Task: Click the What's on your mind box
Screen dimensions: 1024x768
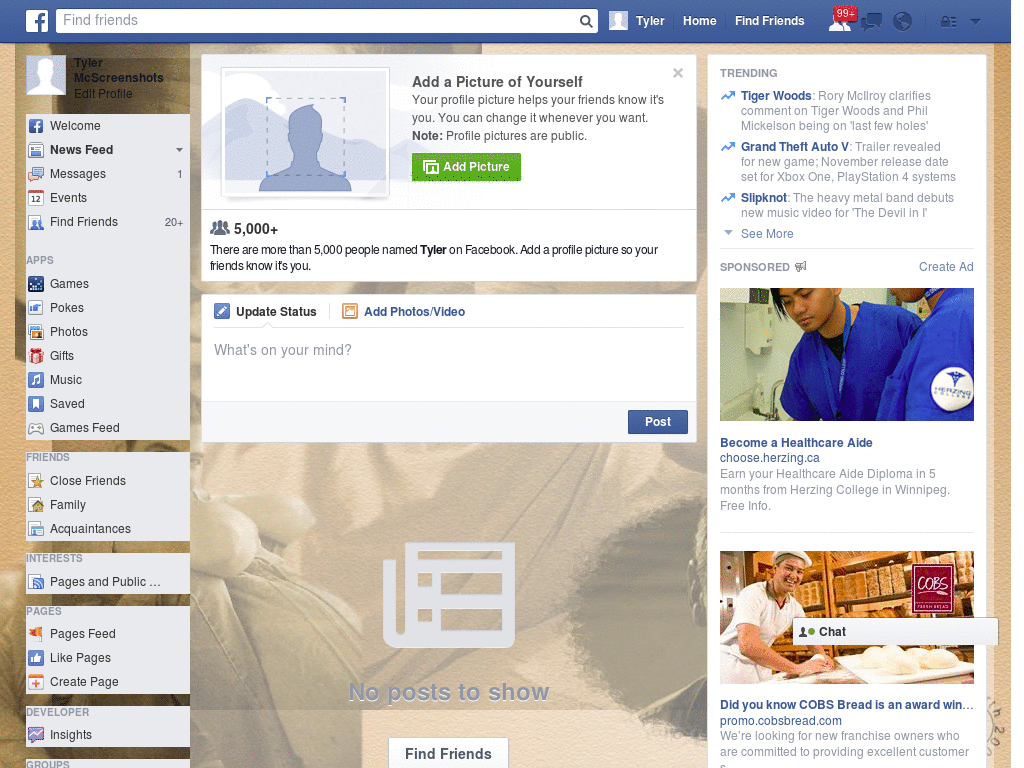Action: click(x=449, y=362)
